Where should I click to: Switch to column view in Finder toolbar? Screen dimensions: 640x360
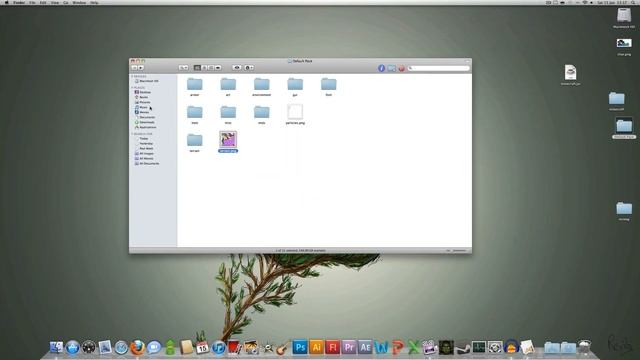[211, 68]
